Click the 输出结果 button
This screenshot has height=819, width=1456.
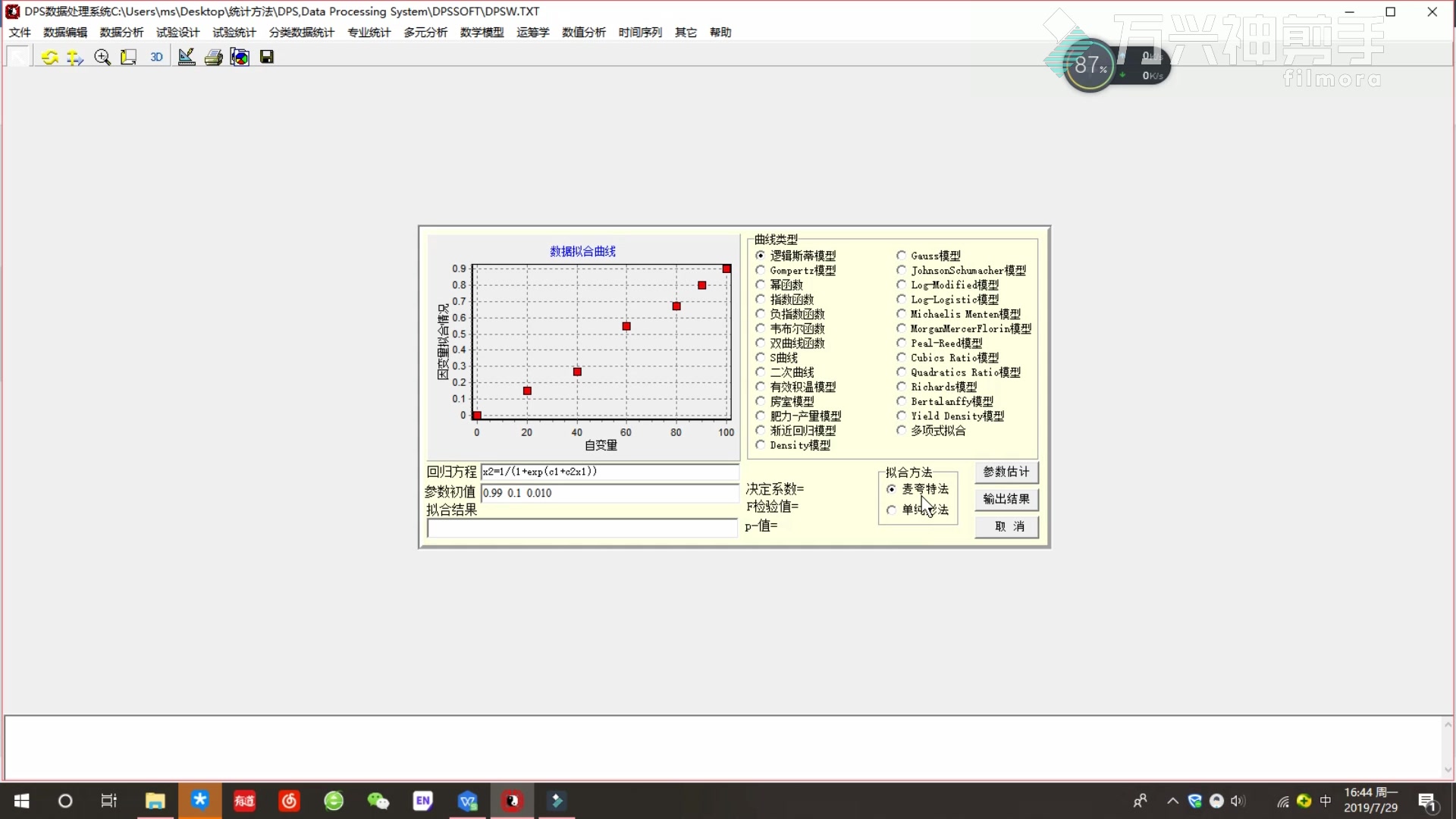[x=1006, y=499]
